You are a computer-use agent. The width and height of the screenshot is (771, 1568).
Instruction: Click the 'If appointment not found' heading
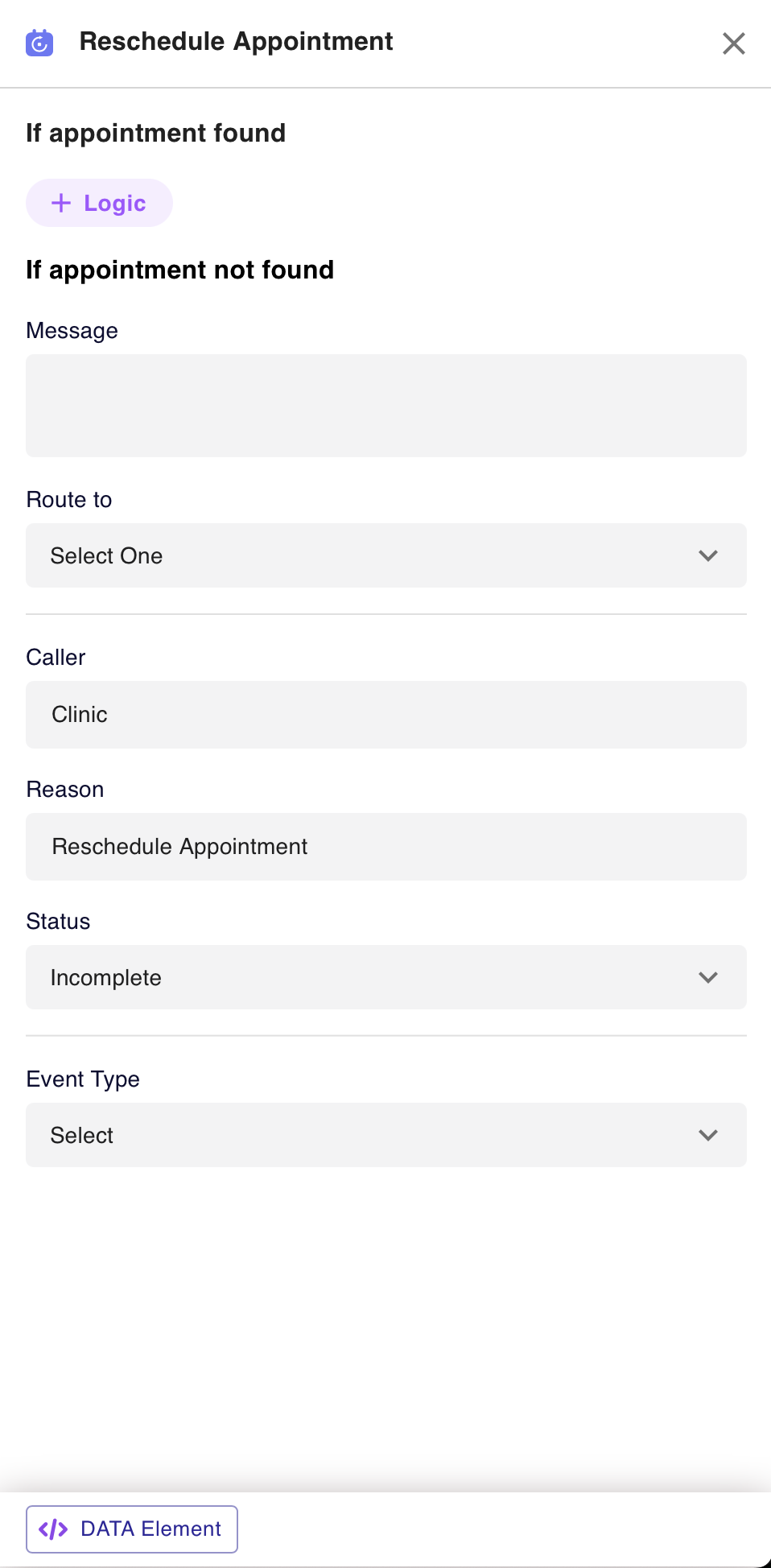tap(179, 270)
